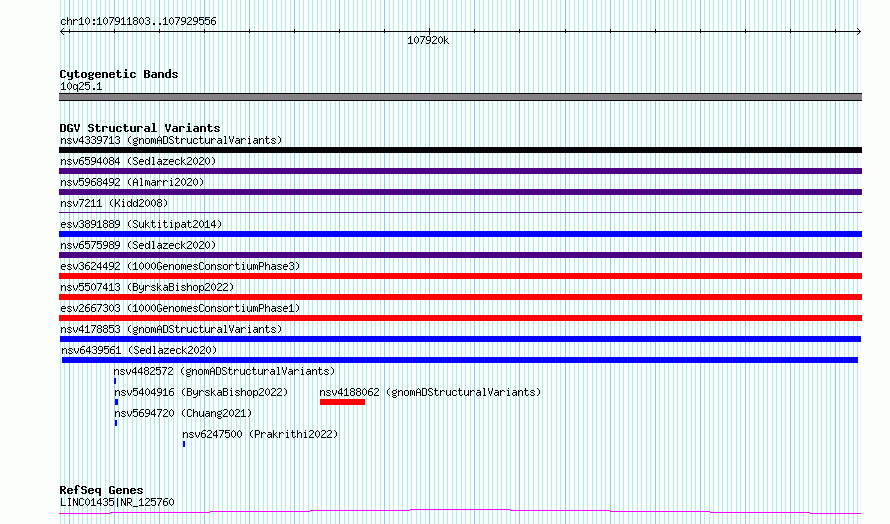The image size is (890, 524).
Task: Open variant nsv5507413 (ByrskaBishop2022) label
Action: (147, 287)
